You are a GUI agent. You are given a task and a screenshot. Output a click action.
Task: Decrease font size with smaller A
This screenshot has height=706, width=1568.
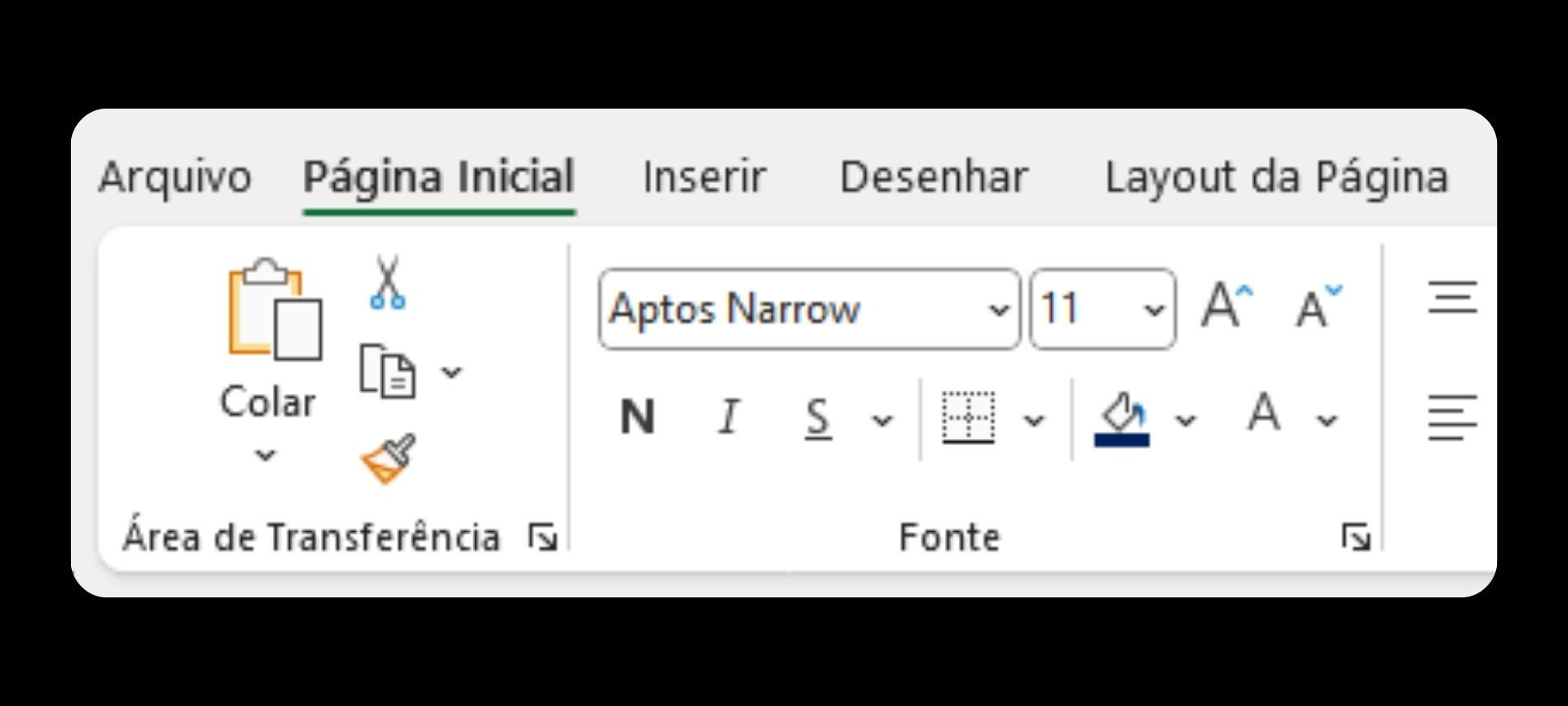pyautogui.click(x=1317, y=307)
